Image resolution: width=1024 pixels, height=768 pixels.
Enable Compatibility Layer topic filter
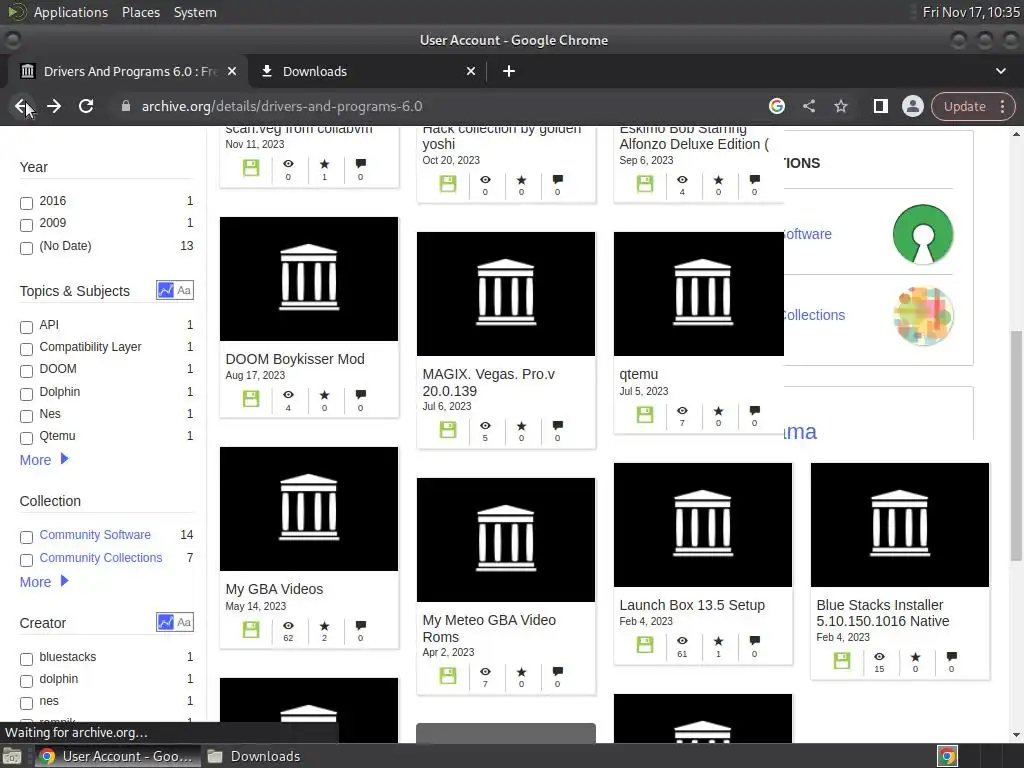coord(26,349)
